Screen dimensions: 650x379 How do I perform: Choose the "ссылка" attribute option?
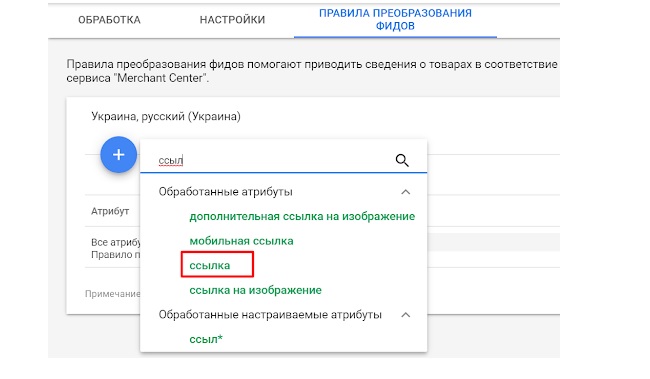coord(210,265)
